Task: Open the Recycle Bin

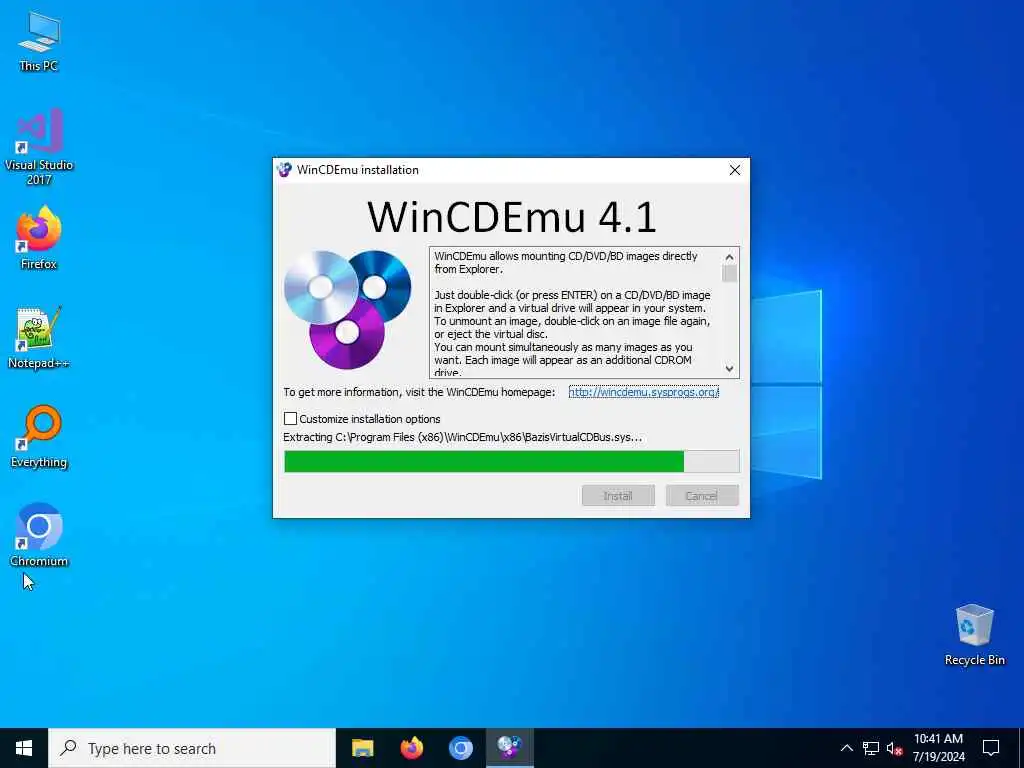Action: coord(974,635)
